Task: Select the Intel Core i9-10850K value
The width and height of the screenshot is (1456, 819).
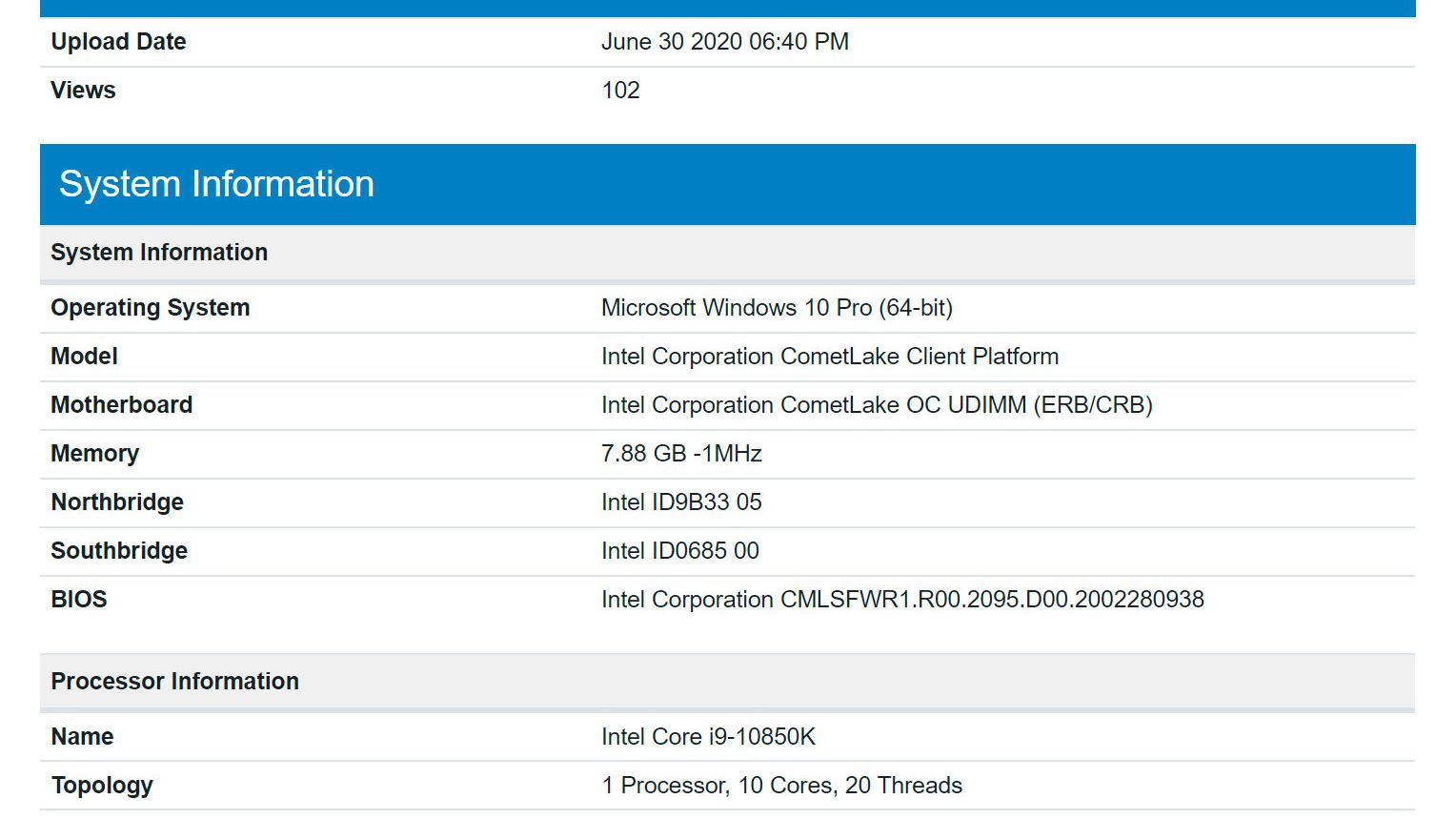Action: 708,737
